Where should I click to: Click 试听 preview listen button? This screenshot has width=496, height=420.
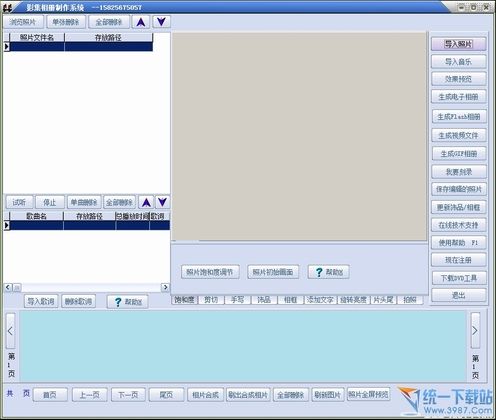click(19, 202)
